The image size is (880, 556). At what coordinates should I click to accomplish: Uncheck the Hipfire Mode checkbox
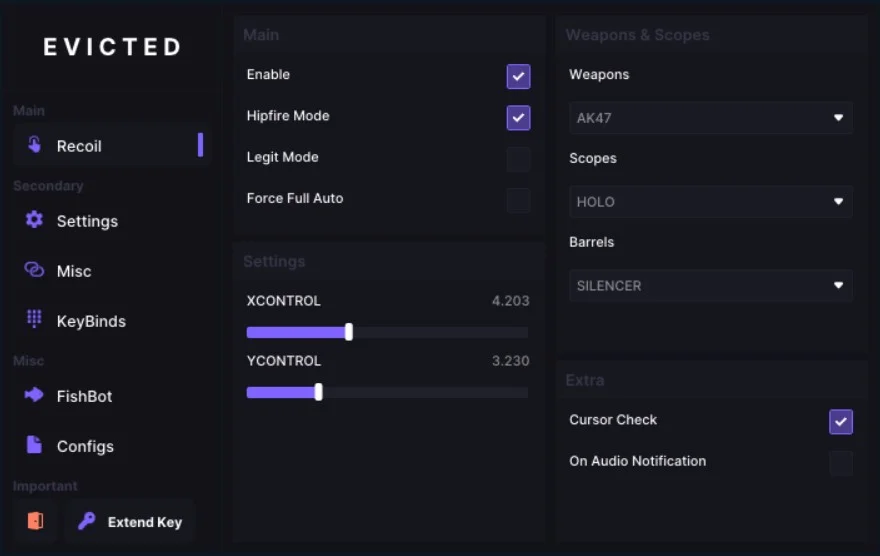(x=518, y=117)
